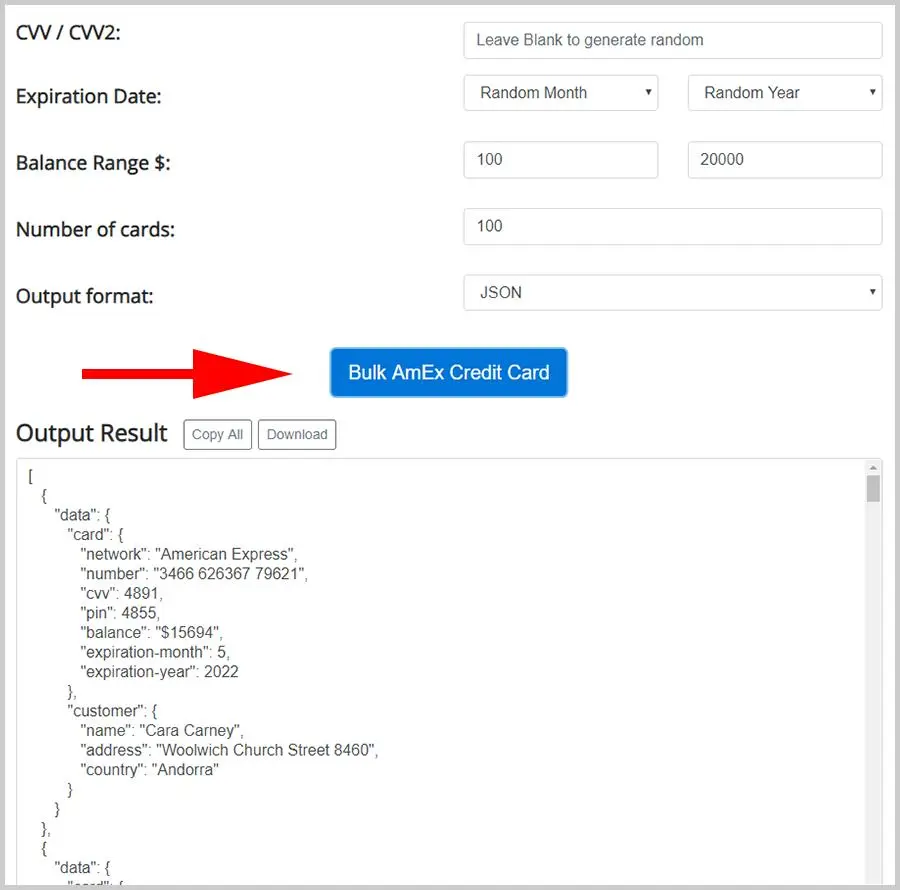Image resolution: width=900 pixels, height=890 pixels.
Task: Click the CVV / CVV2 label
Action: [x=68, y=33]
